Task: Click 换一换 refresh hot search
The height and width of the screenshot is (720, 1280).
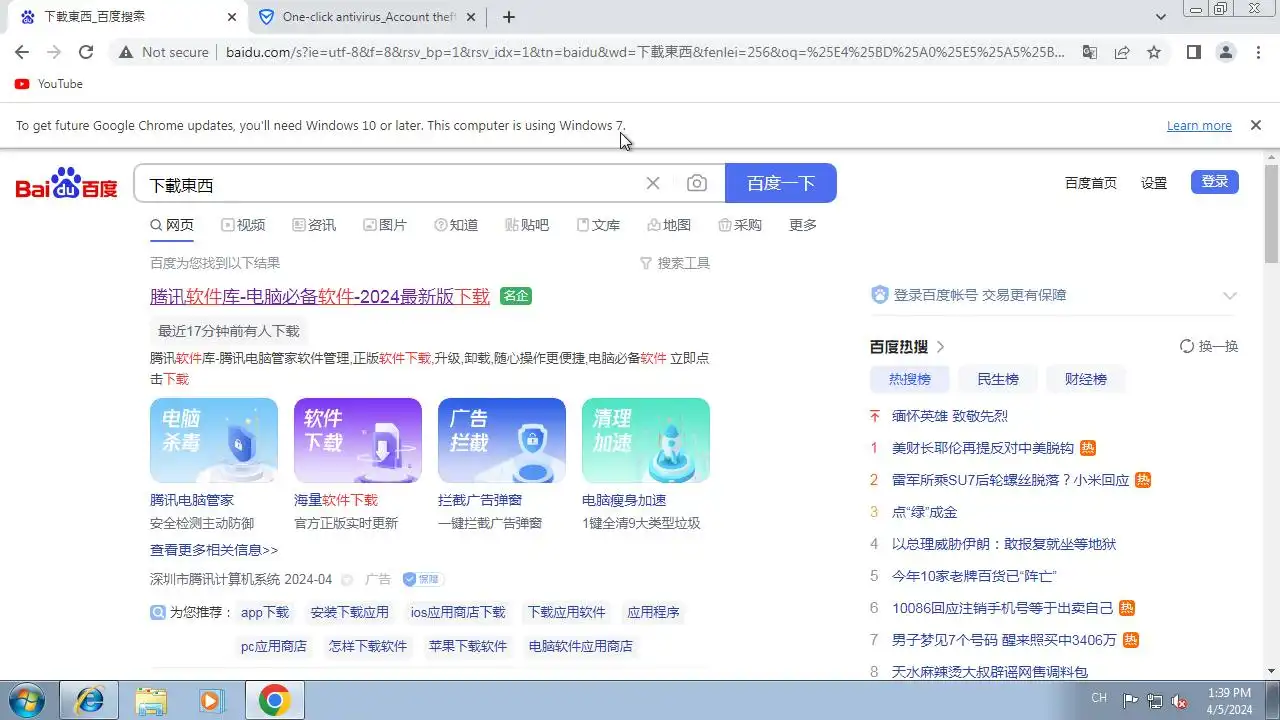Action: pos(1209,346)
